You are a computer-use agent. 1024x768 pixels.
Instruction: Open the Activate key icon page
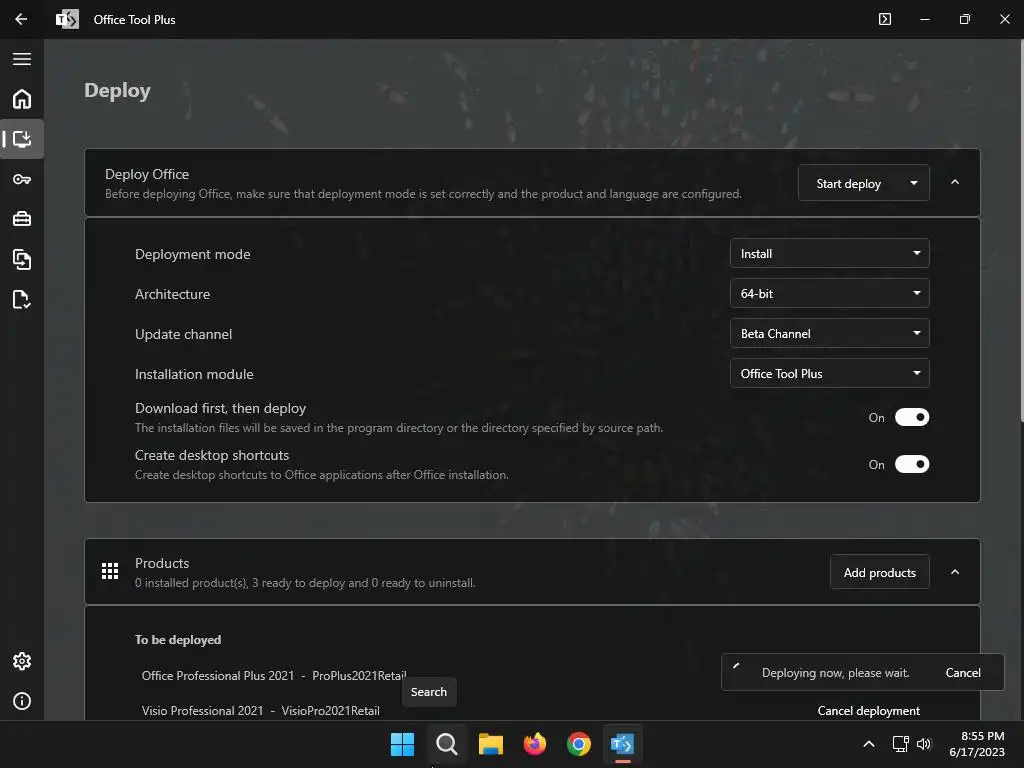pos(22,179)
